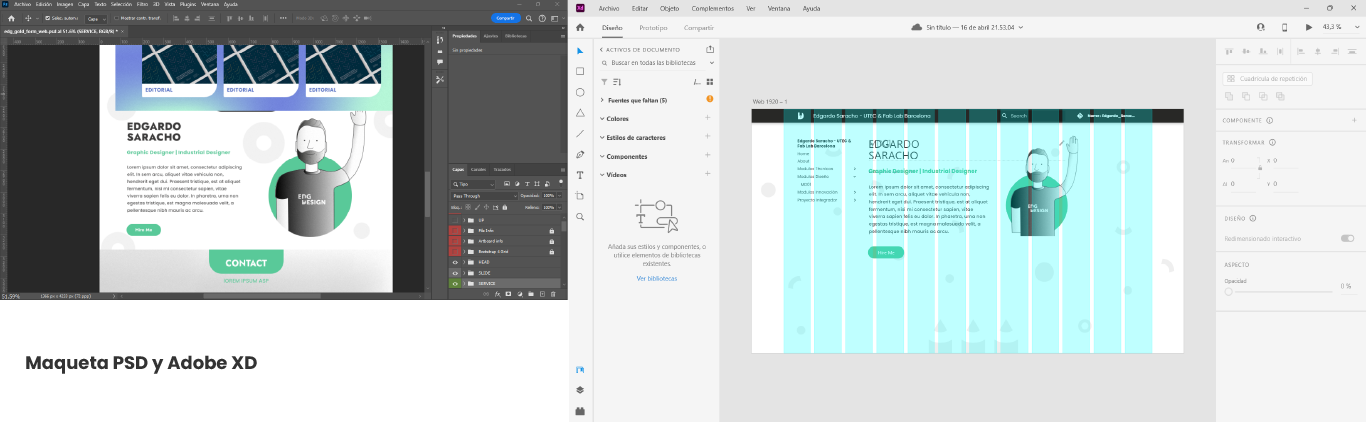Viewport: 1366px width, 426px height.
Task: Toggle XD Redimensionado interactivo switch
Action: coord(1347,238)
